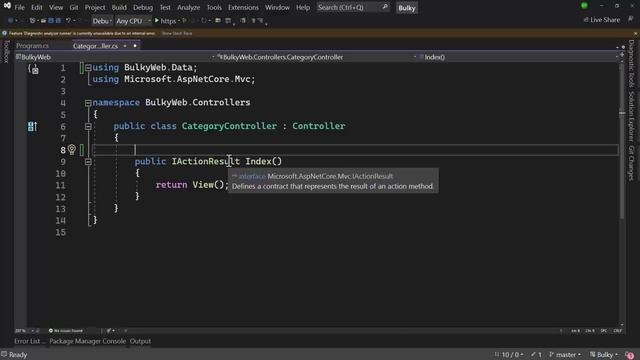
Task: Click the IActionResult type on line 9
Action: (206, 162)
